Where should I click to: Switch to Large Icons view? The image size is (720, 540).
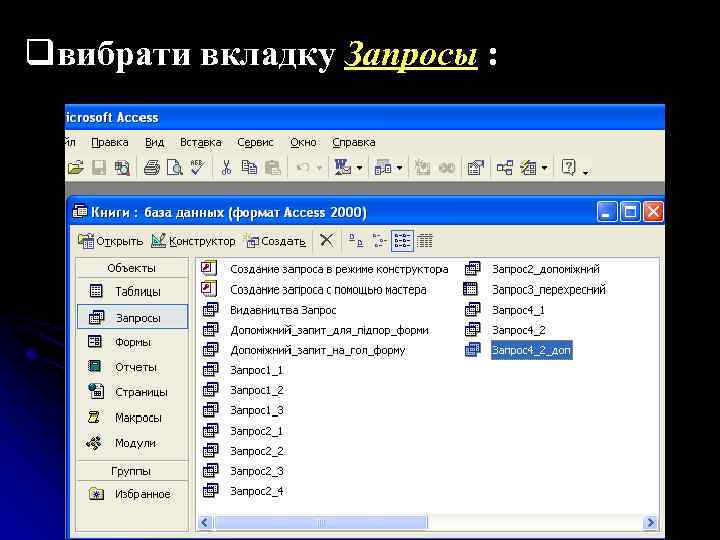click(x=355, y=240)
